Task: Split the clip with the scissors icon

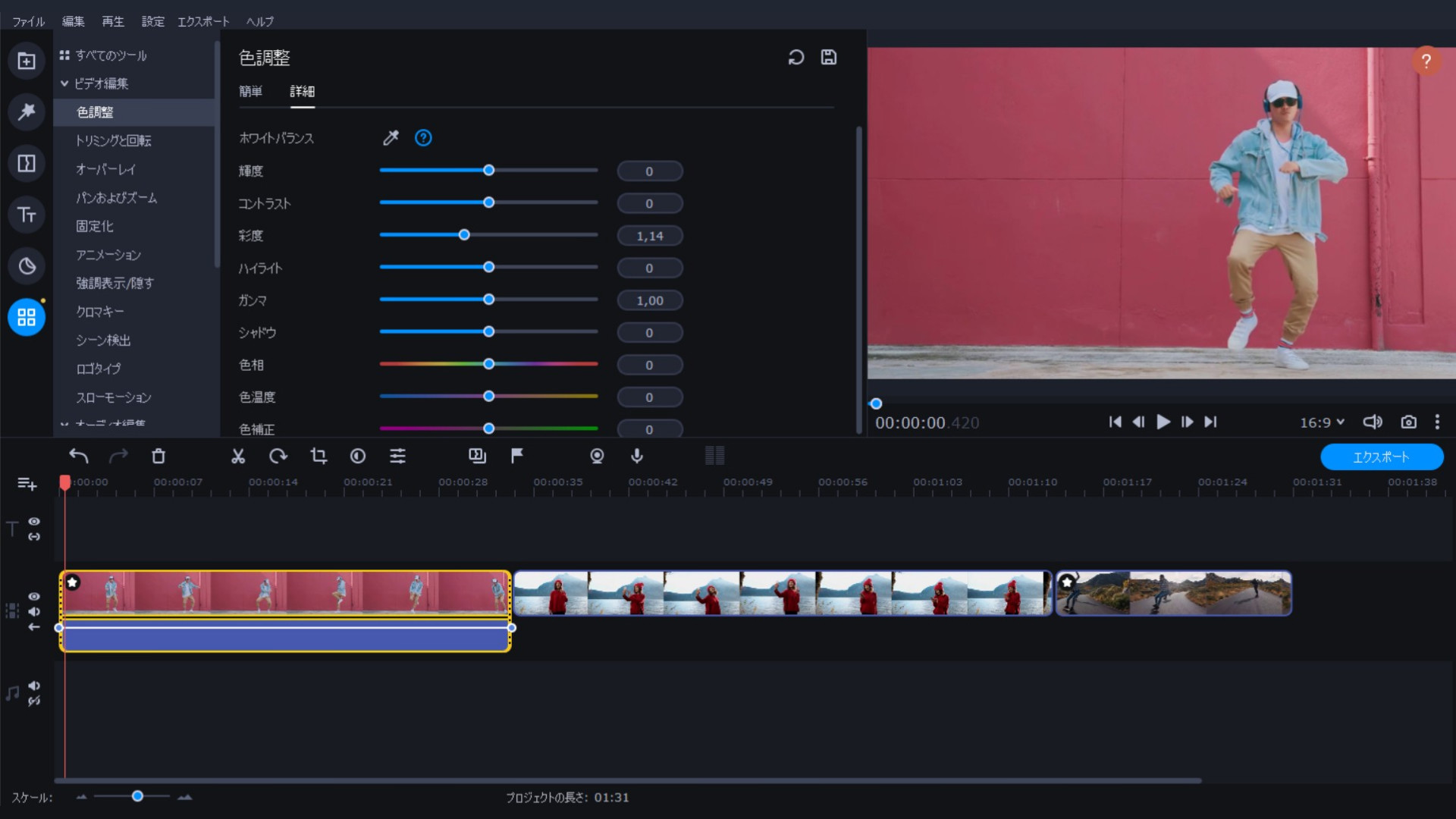Action: 238,456
